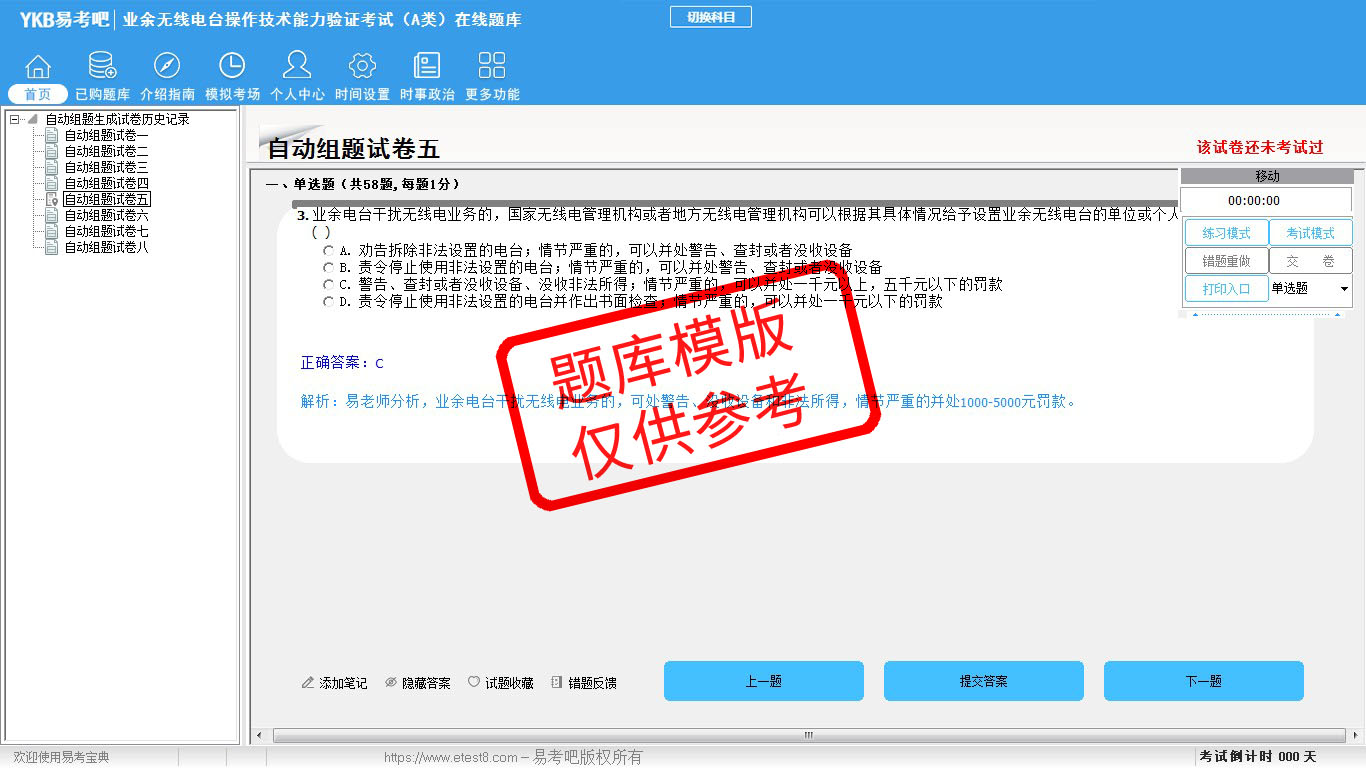Open 已购题库 database icon

[102, 67]
